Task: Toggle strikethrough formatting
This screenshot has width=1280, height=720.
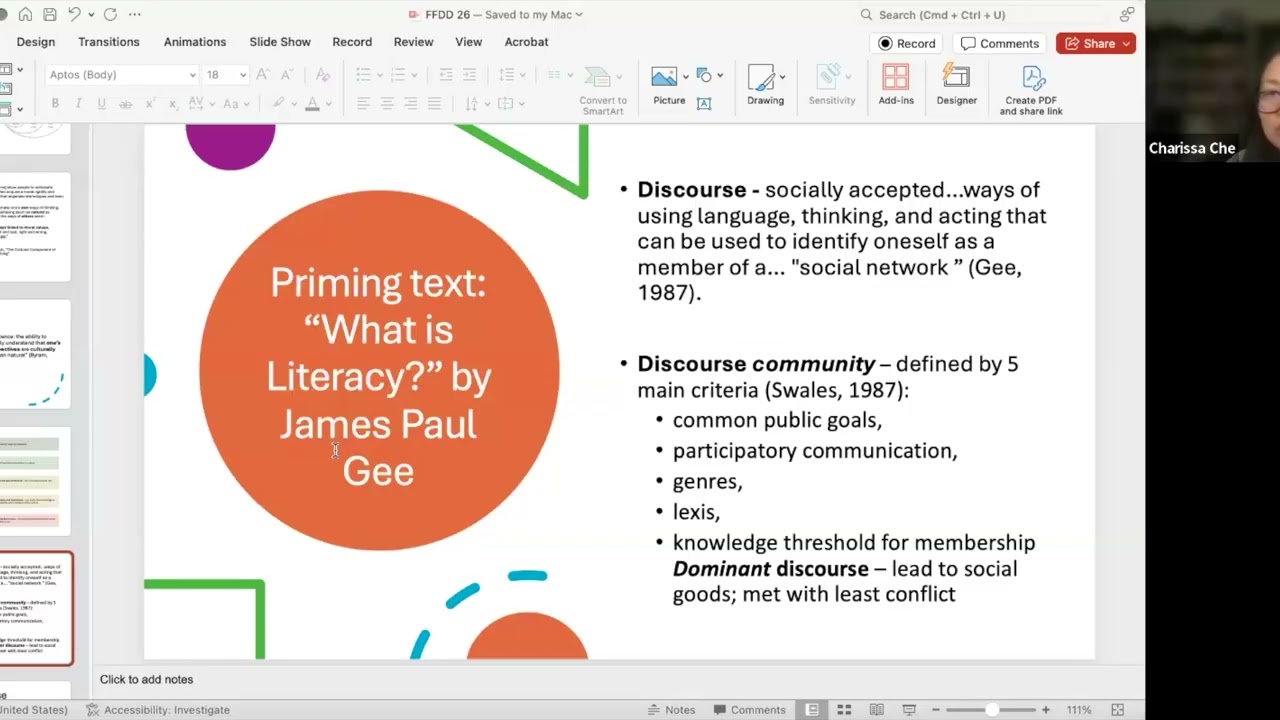Action: click(x=125, y=104)
